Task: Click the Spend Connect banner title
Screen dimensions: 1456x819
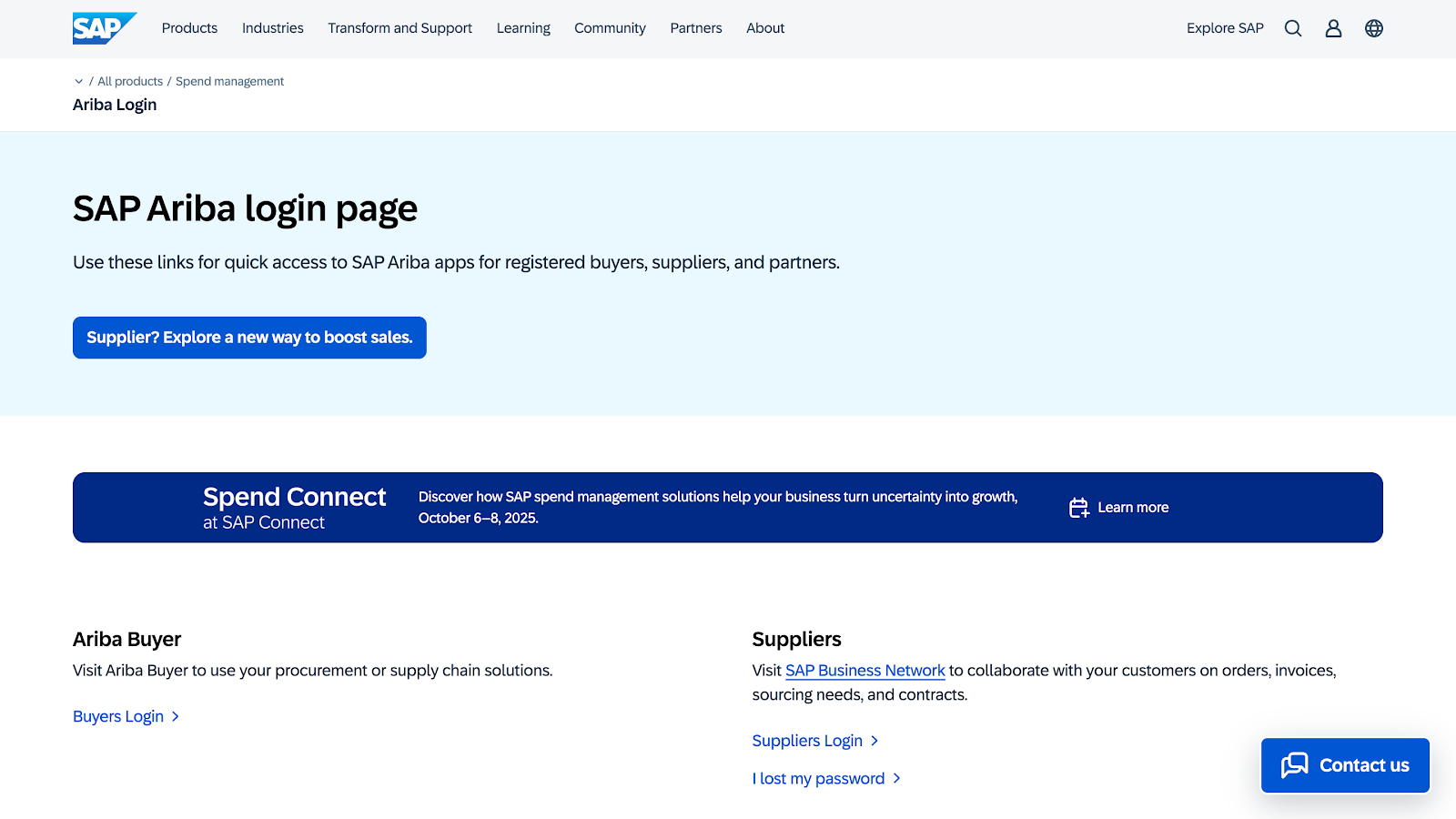Action: (x=294, y=497)
